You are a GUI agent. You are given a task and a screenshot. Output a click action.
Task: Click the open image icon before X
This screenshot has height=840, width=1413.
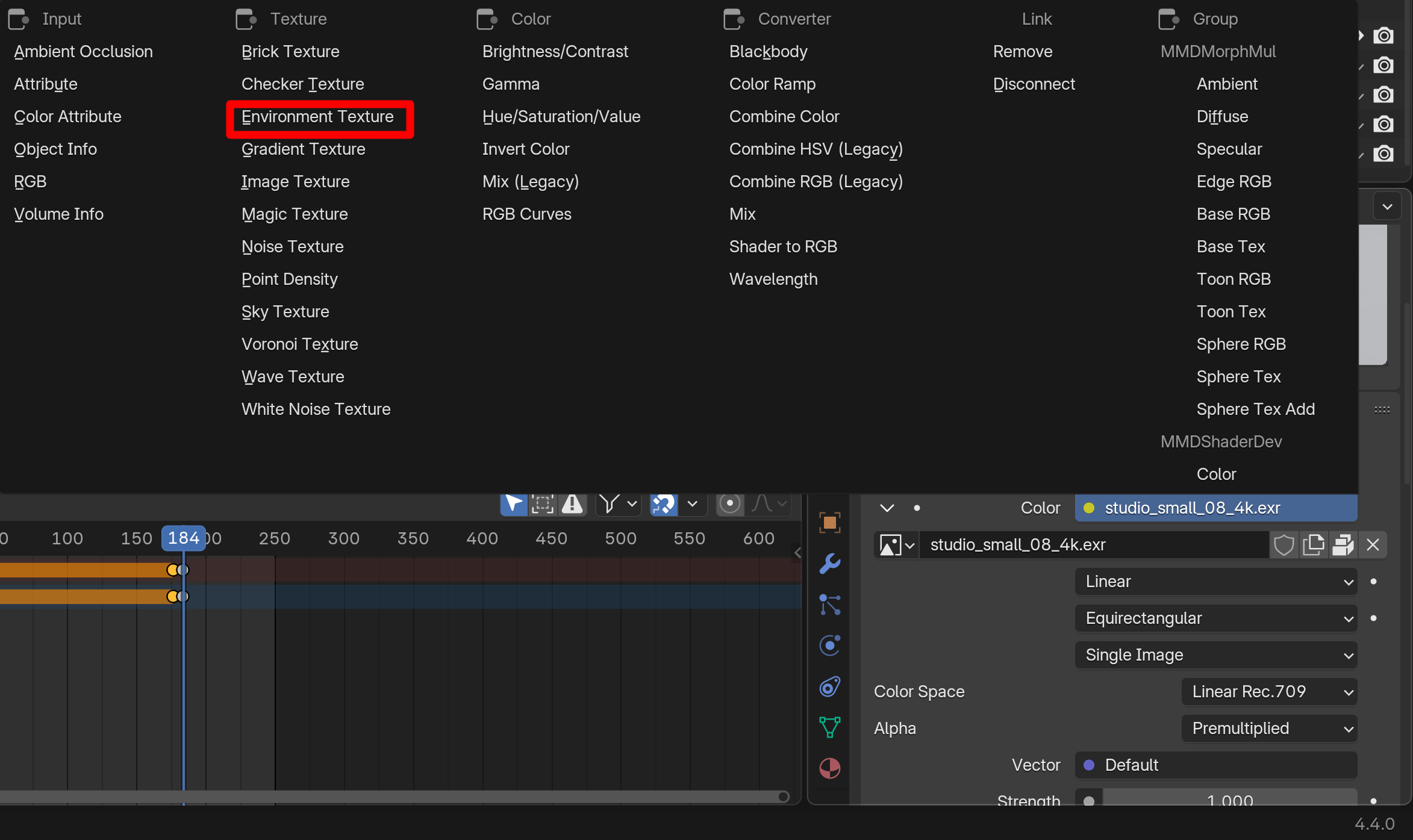(1343, 545)
